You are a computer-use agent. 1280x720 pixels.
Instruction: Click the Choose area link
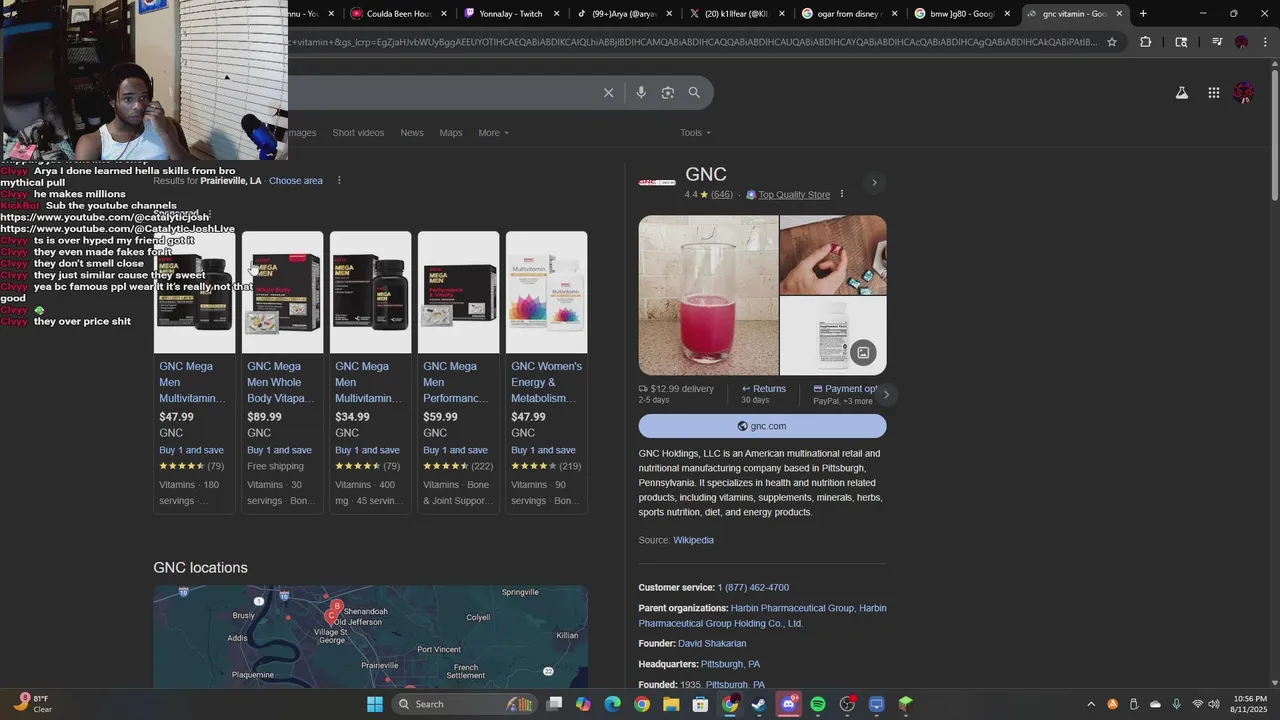[x=296, y=181]
